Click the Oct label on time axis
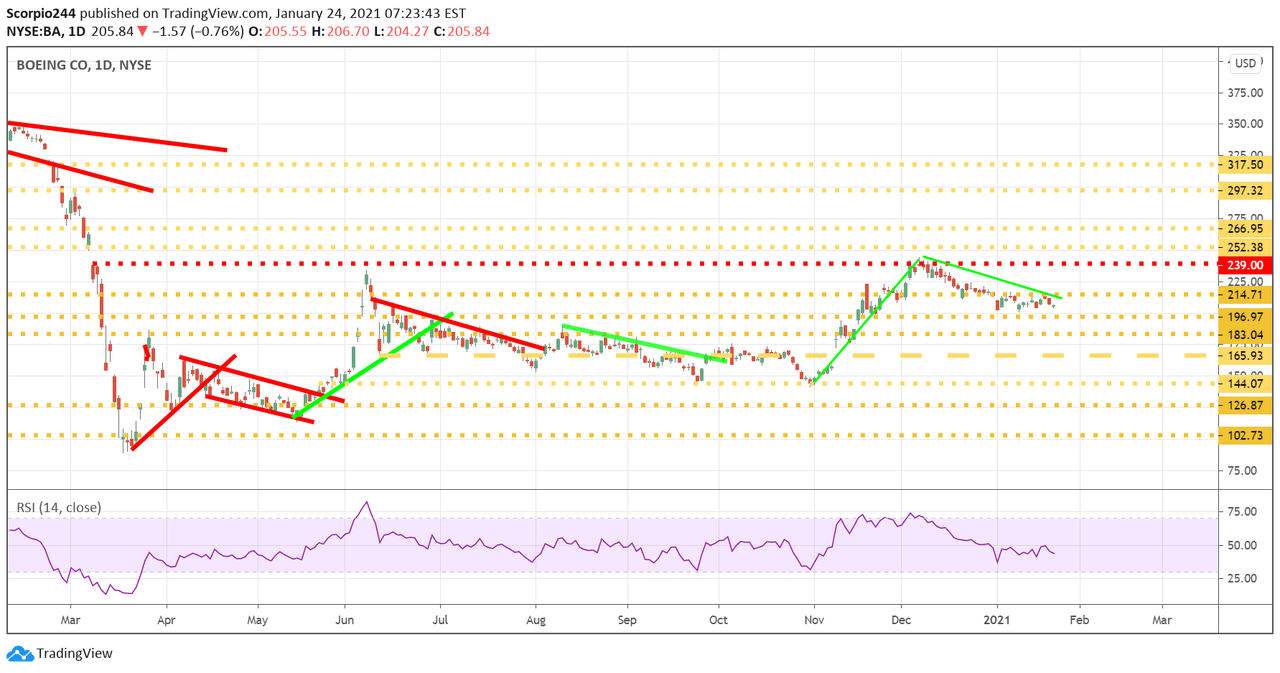The image size is (1280, 673). click(718, 620)
